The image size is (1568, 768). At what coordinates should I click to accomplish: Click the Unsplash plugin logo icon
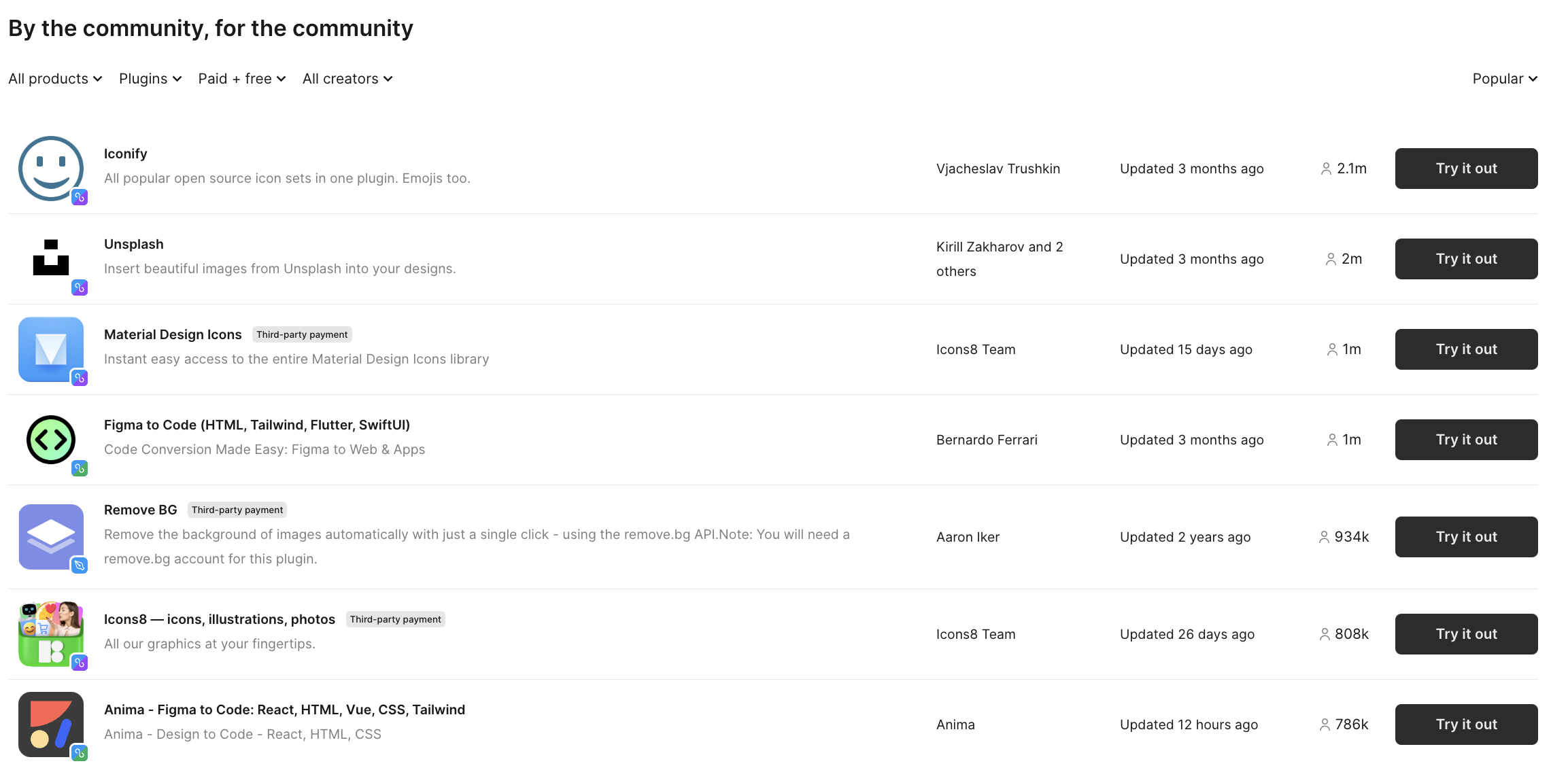[51, 258]
